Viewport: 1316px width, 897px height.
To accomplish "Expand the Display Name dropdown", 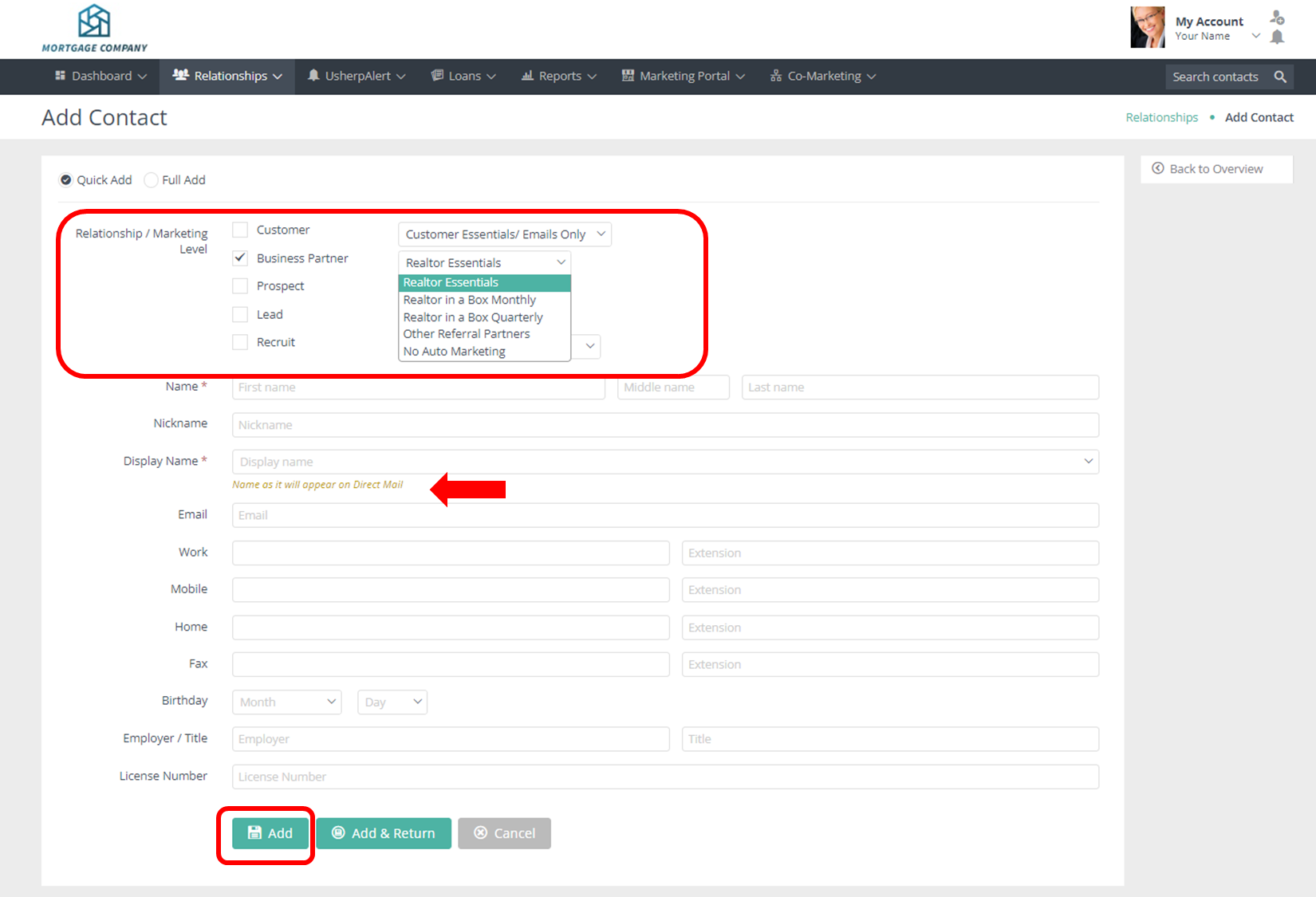I will point(1088,462).
